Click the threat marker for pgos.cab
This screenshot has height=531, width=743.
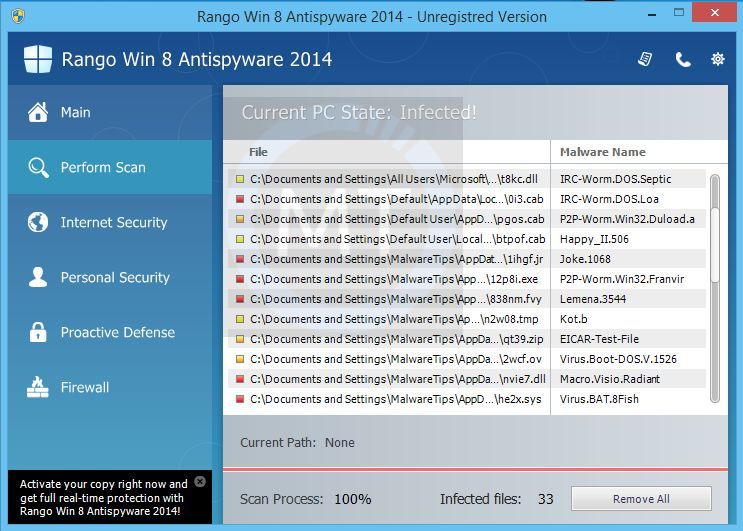[240, 219]
